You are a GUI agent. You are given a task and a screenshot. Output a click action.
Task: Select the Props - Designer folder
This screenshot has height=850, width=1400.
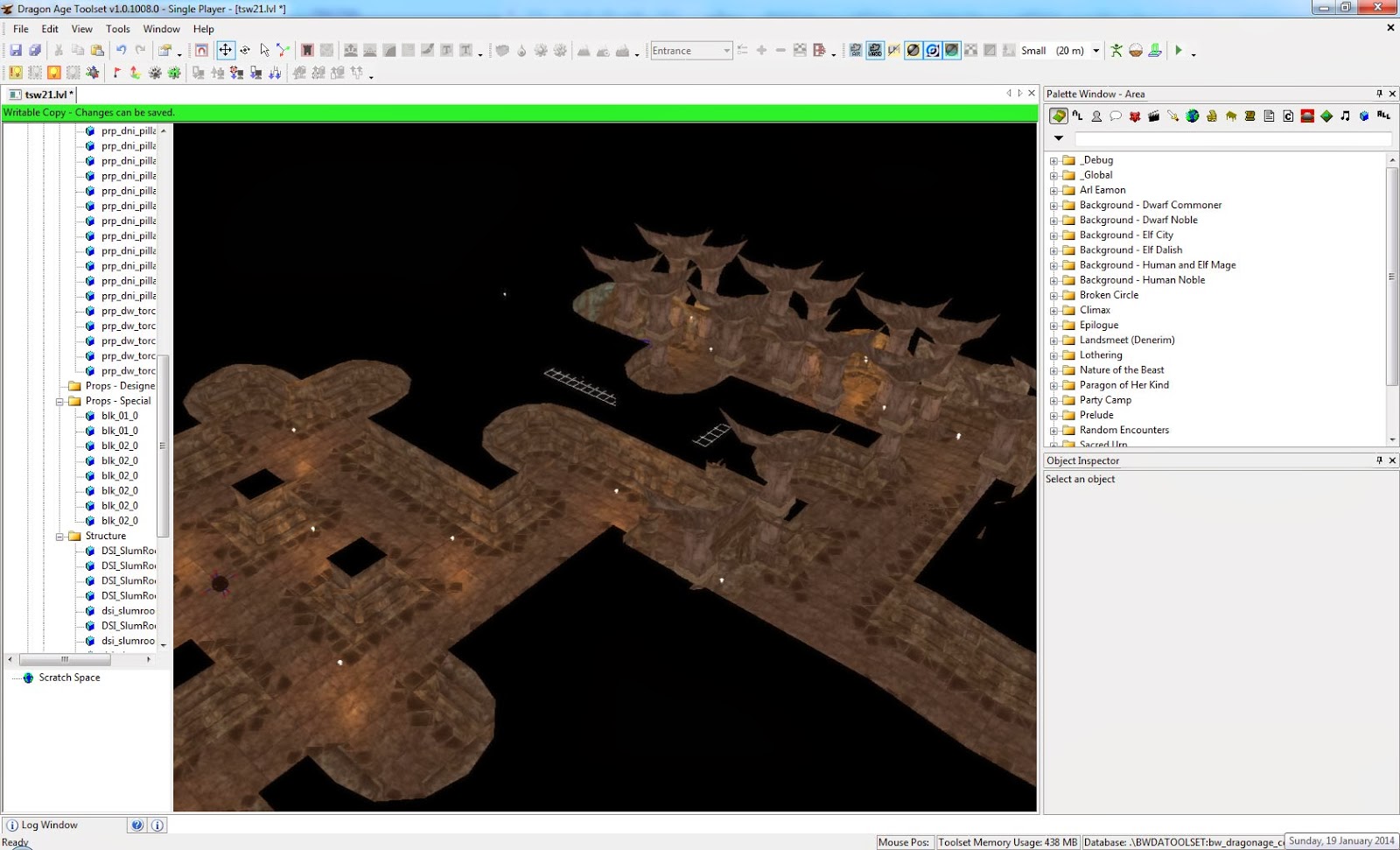click(x=120, y=386)
